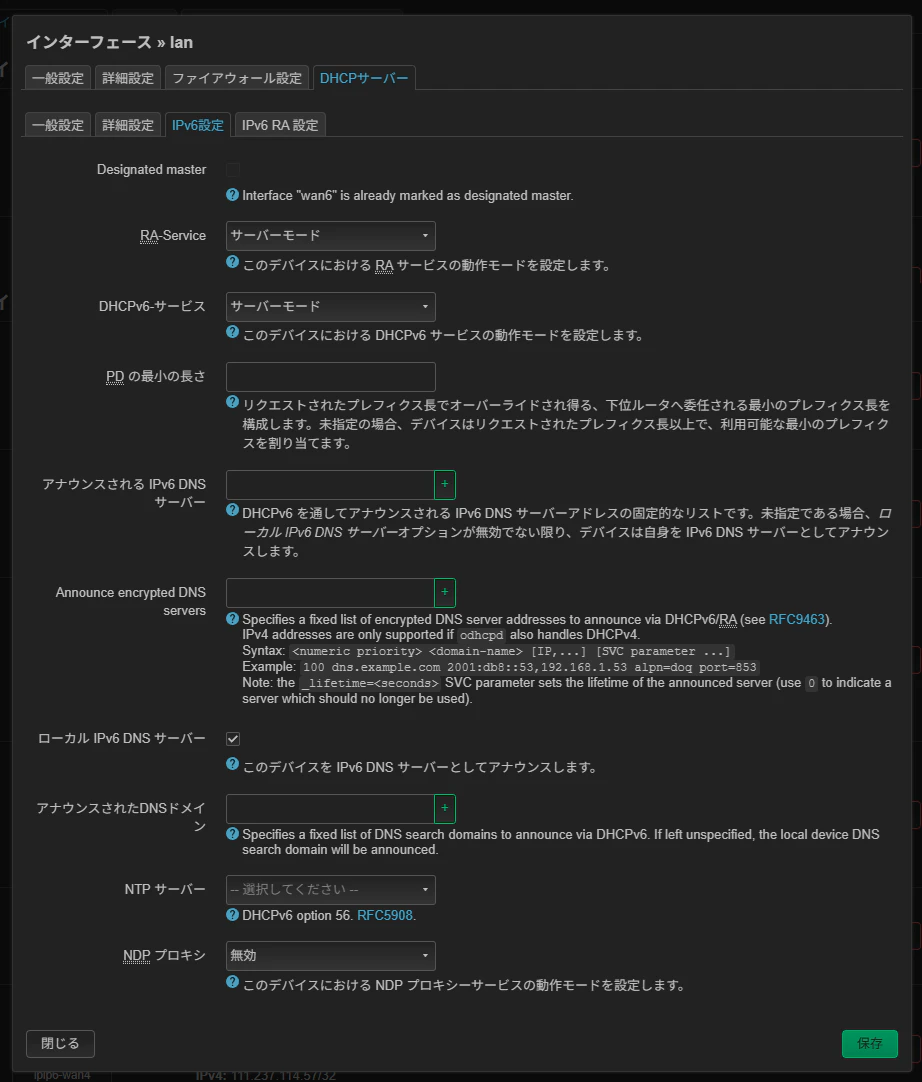
Task: Open ファイアウォール設定 tab
Action: (x=237, y=78)
